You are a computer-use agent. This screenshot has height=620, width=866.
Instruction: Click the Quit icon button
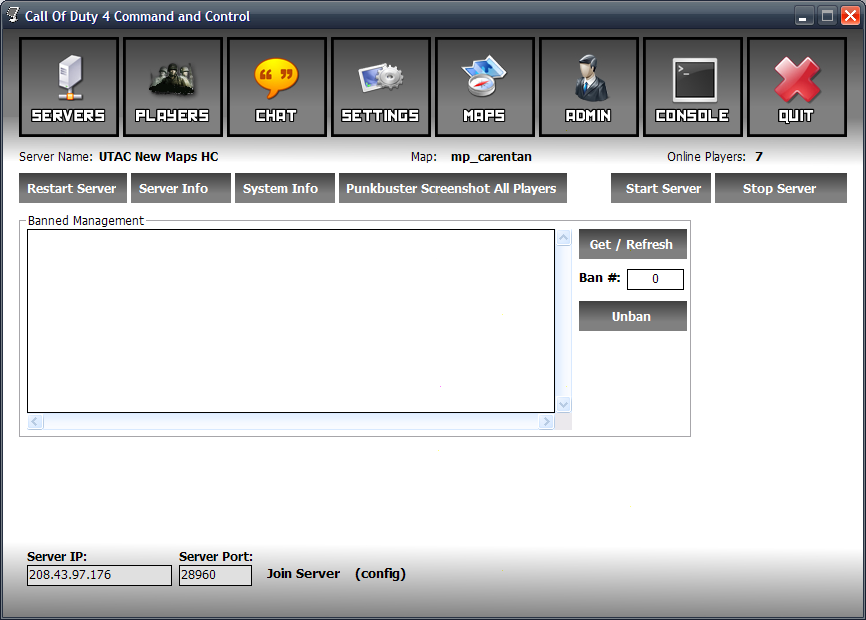(796, 87)
